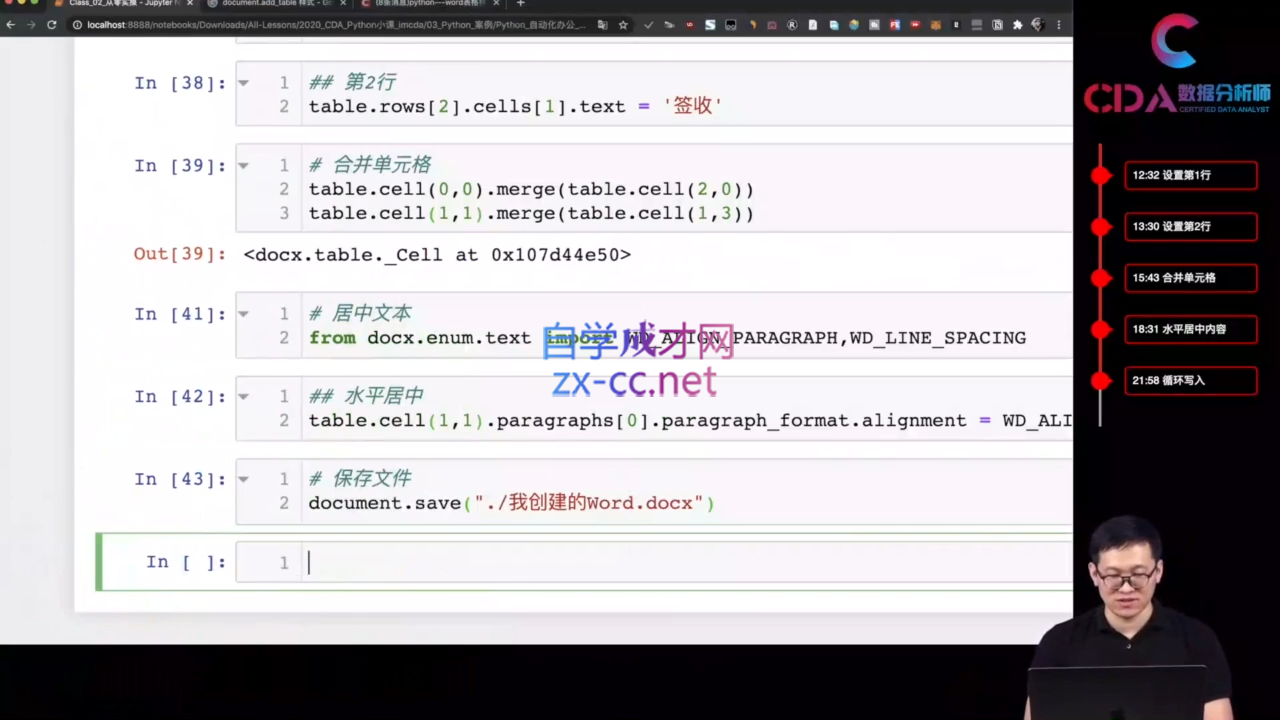Reload the Jupyter notebook page
1280x720 pixels.
(x=51, y=25)
